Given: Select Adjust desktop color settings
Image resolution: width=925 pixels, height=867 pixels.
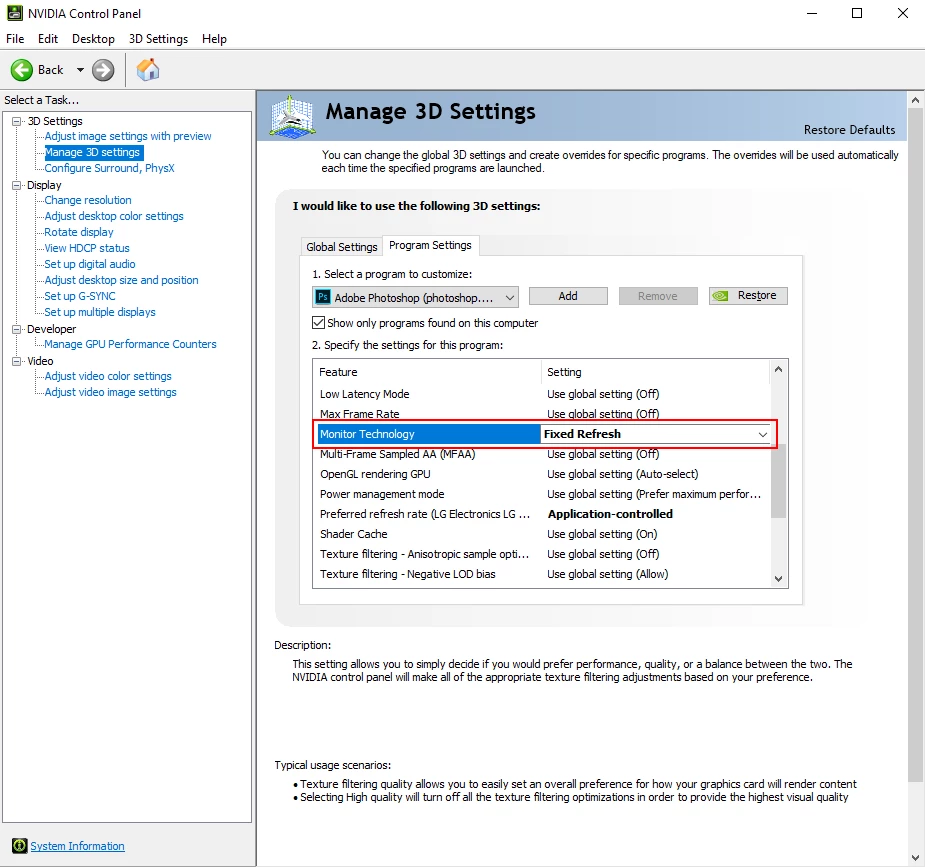Looking at the screenshot, I should tap(114, 216).
